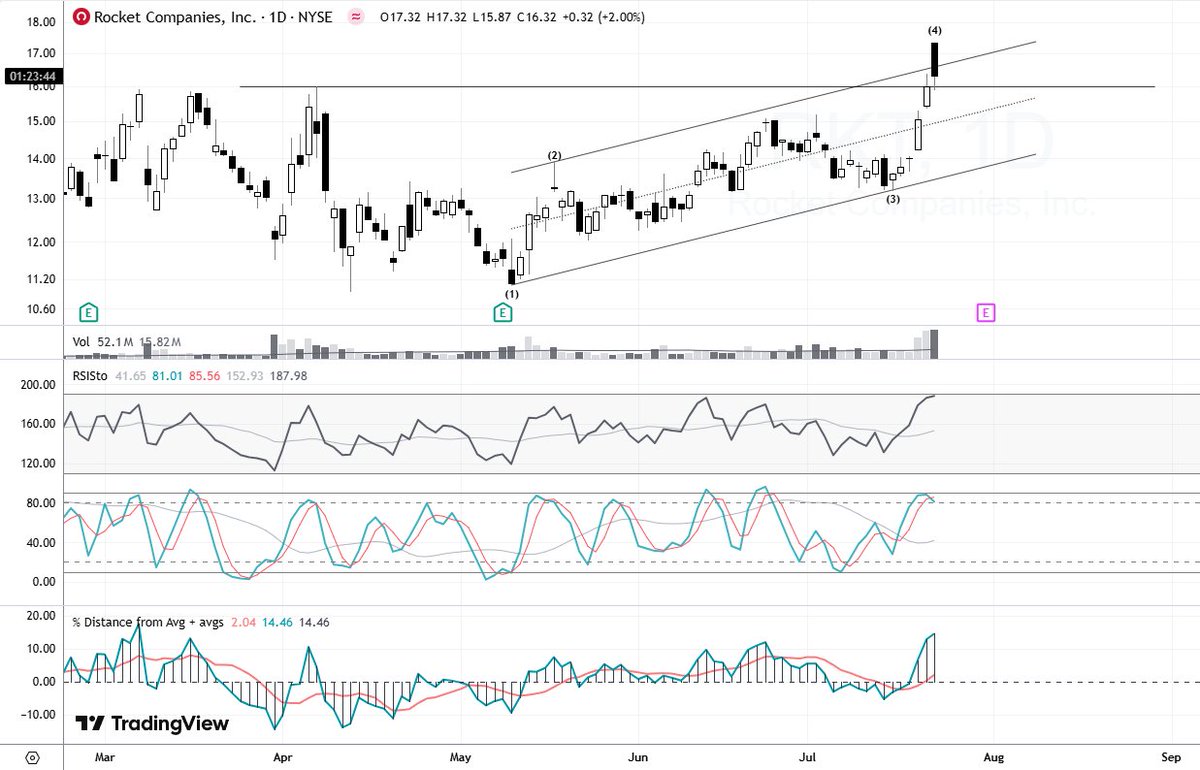This screenshot has height=770, width=1200.
Task: Select the wave label (2)
Action: click(x=554, y=155)
